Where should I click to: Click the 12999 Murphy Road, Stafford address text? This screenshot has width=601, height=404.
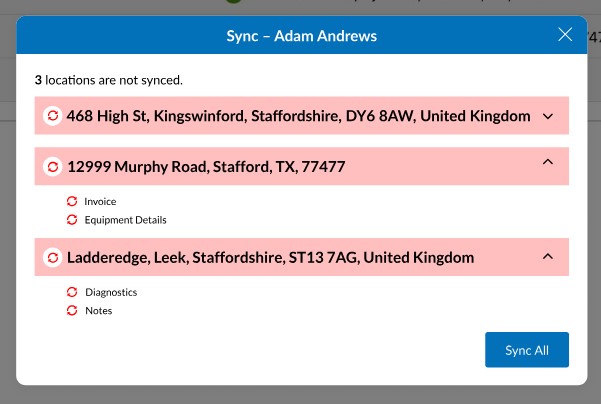click(206, 167)
